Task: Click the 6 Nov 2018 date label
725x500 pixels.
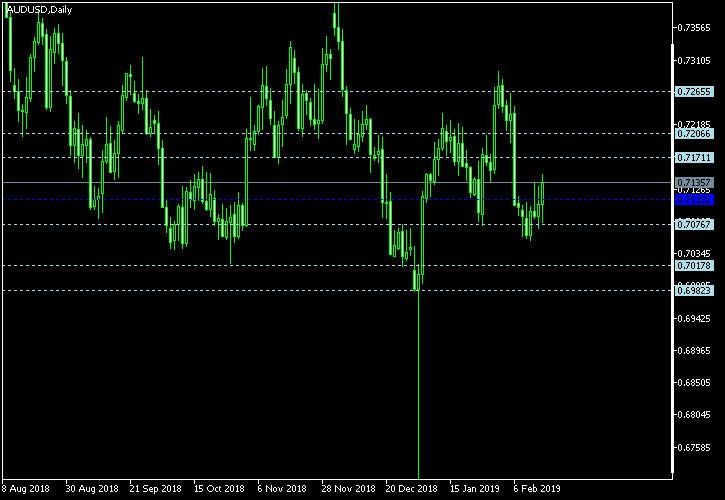Action: pyautogui.click(x=282, y=488)
